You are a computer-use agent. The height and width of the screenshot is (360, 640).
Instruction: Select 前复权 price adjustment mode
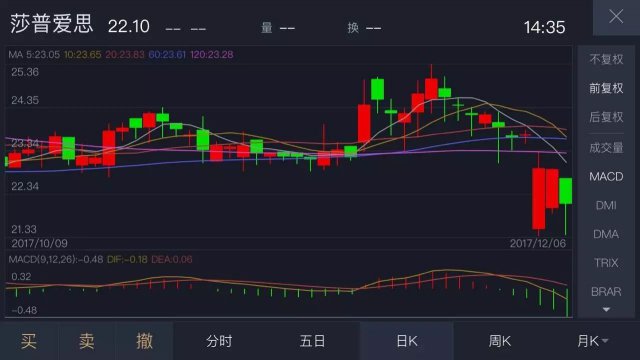tap(606, 88)
